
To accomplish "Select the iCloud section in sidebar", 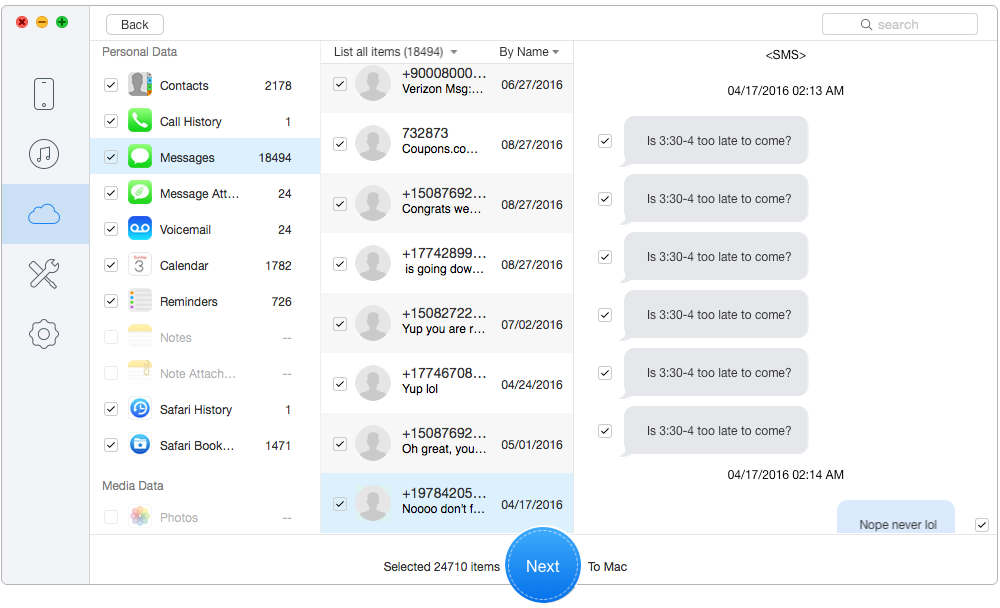I will point(44,214).
